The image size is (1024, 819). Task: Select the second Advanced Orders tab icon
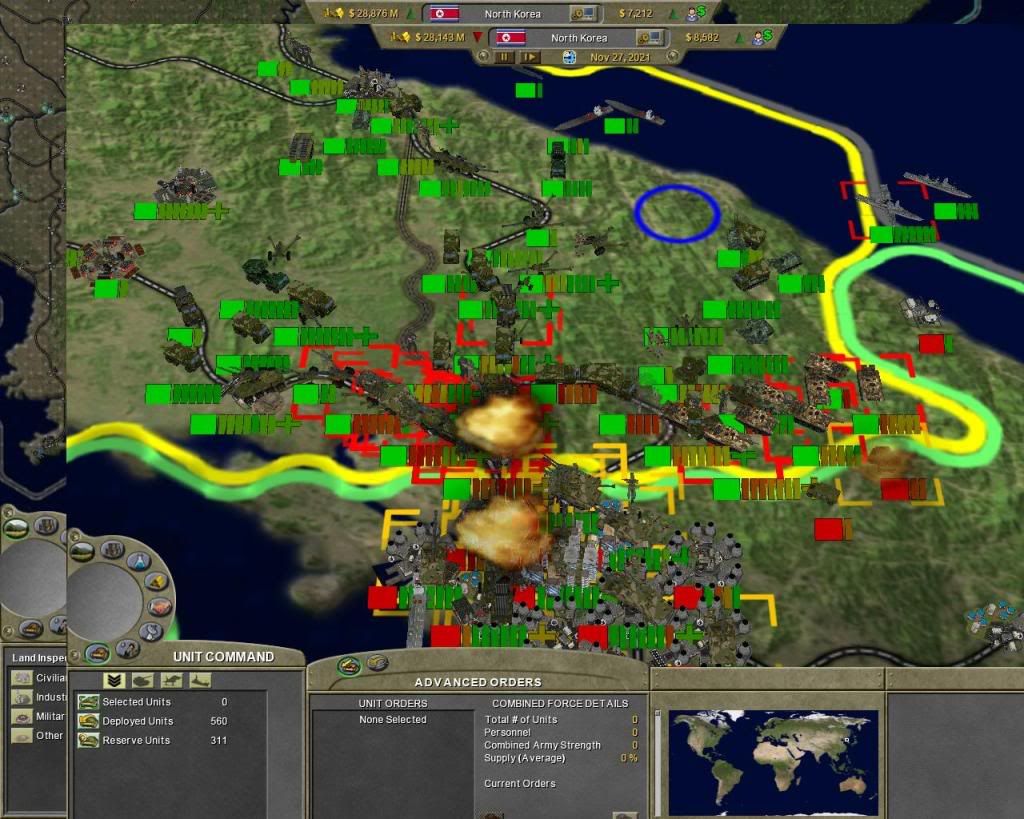[377, 663]
